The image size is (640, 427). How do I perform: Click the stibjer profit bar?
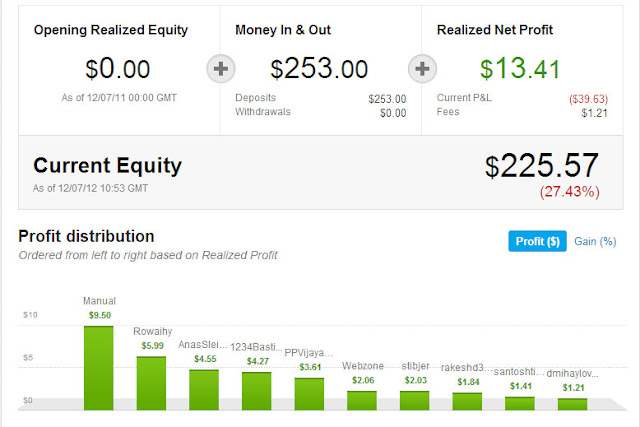[415, 400]
